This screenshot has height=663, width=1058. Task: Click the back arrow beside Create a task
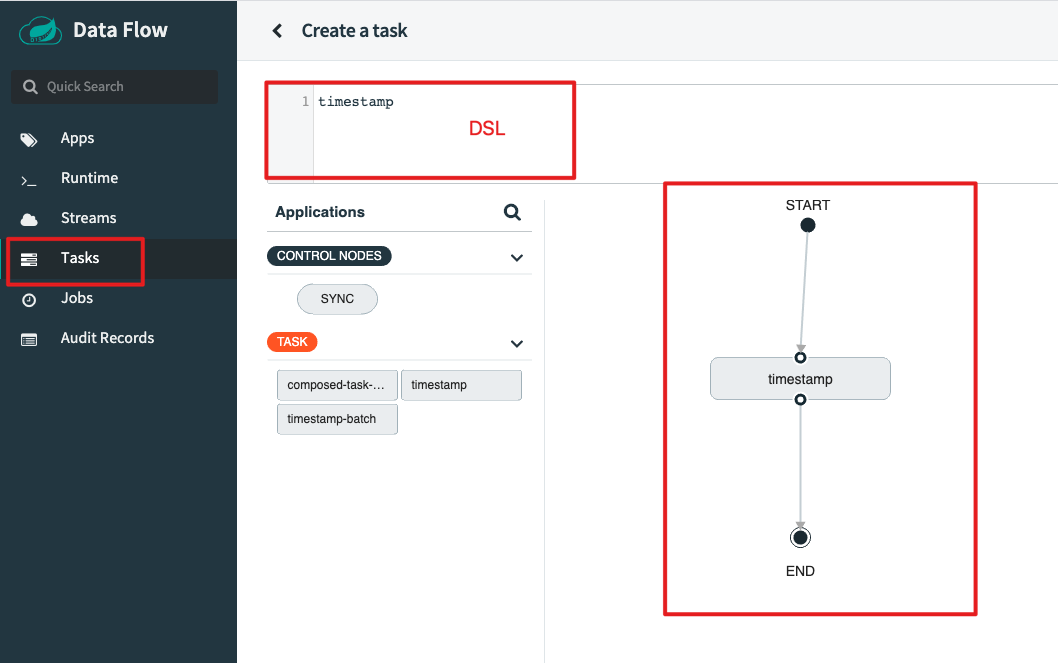tap(277, 30)
